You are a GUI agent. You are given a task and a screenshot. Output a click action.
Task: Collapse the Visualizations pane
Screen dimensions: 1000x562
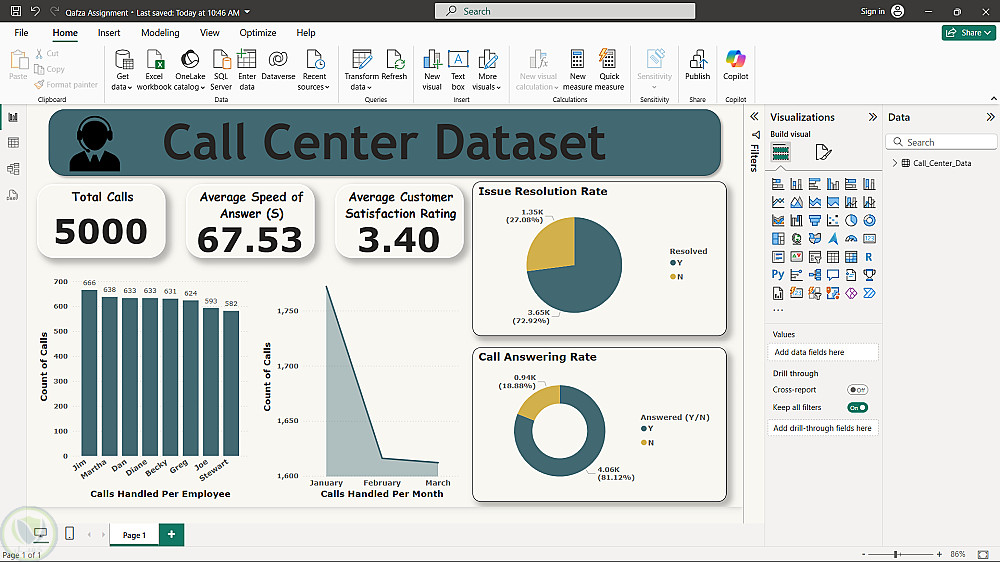point(872,117)
